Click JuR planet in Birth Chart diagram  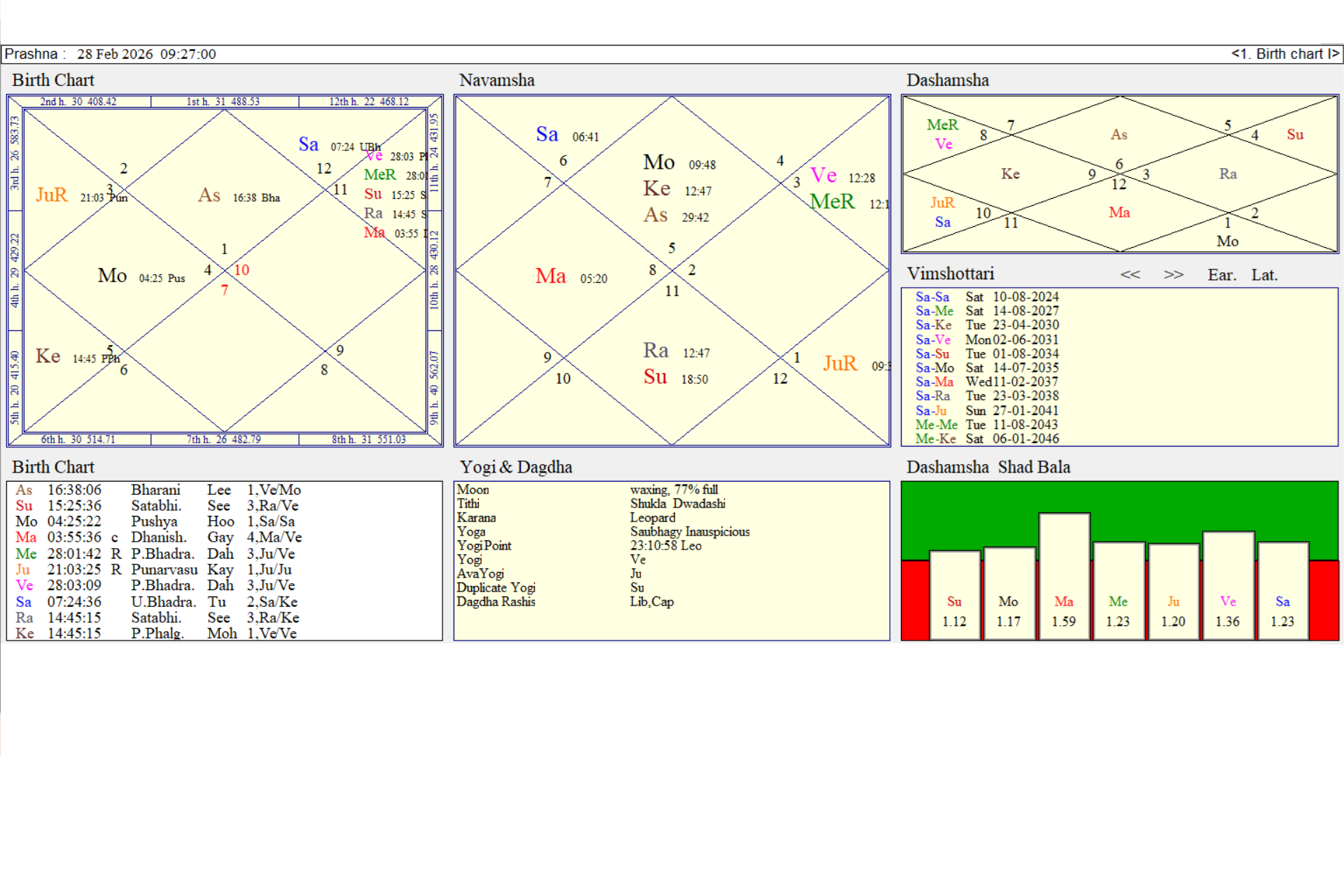[52, 195]
